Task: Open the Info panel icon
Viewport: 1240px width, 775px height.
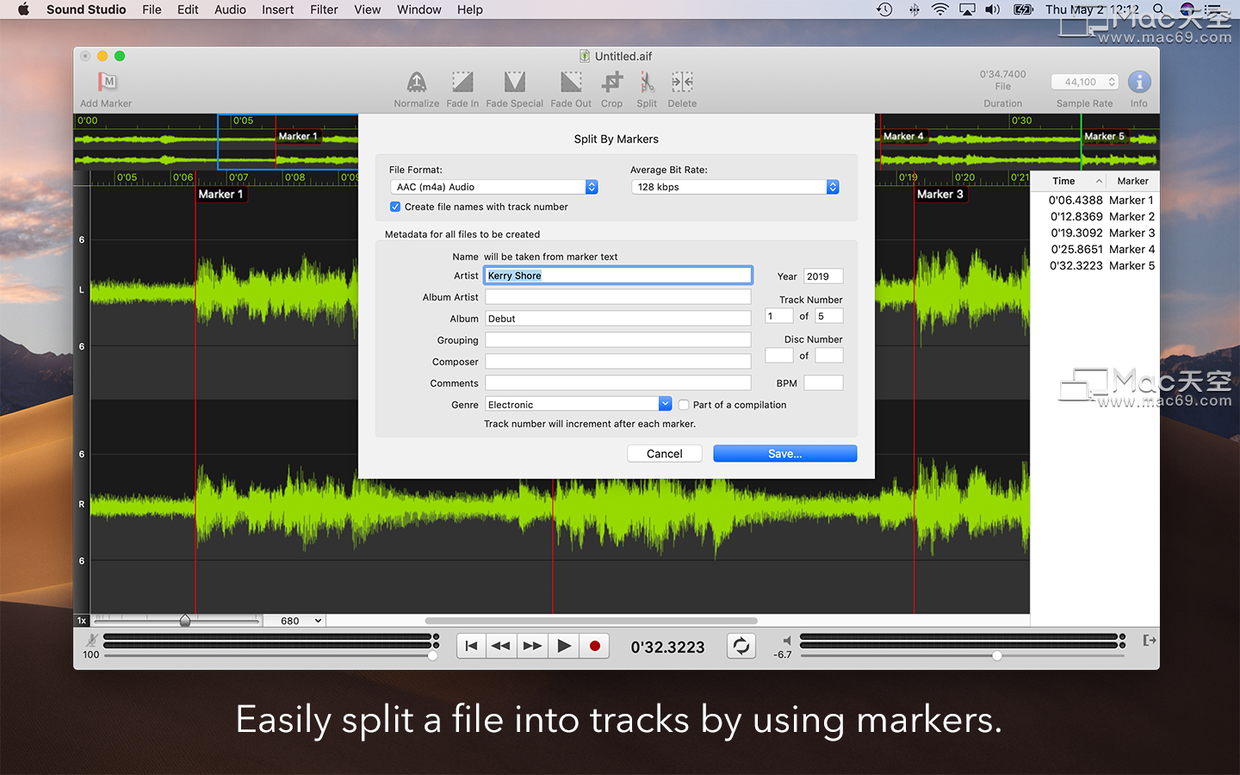Action: (x=1138, y=82)
